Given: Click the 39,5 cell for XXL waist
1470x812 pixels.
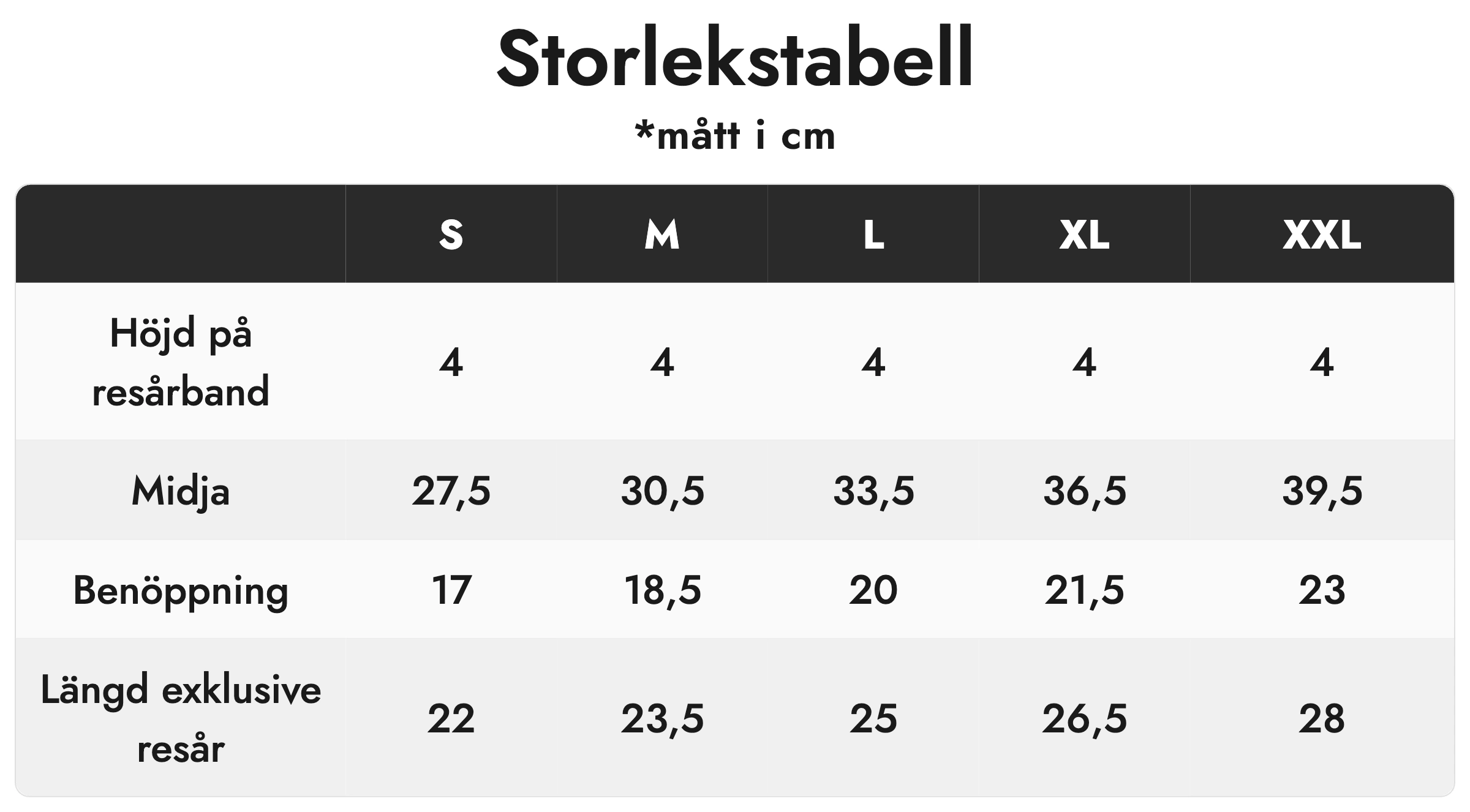Looking at the screenshot, I should [1322, 491].
